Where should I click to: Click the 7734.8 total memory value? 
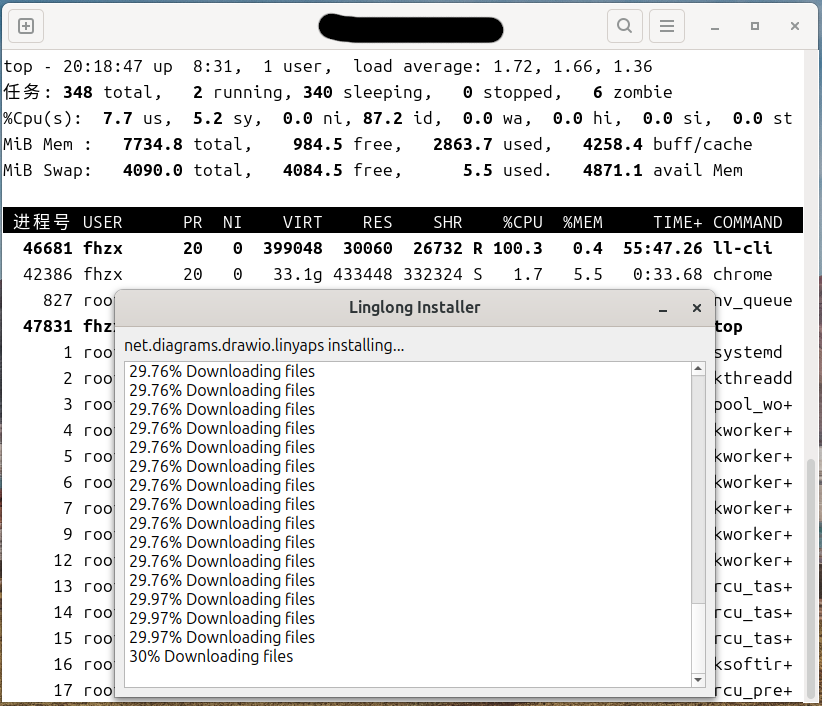click(x=153, y=144)
